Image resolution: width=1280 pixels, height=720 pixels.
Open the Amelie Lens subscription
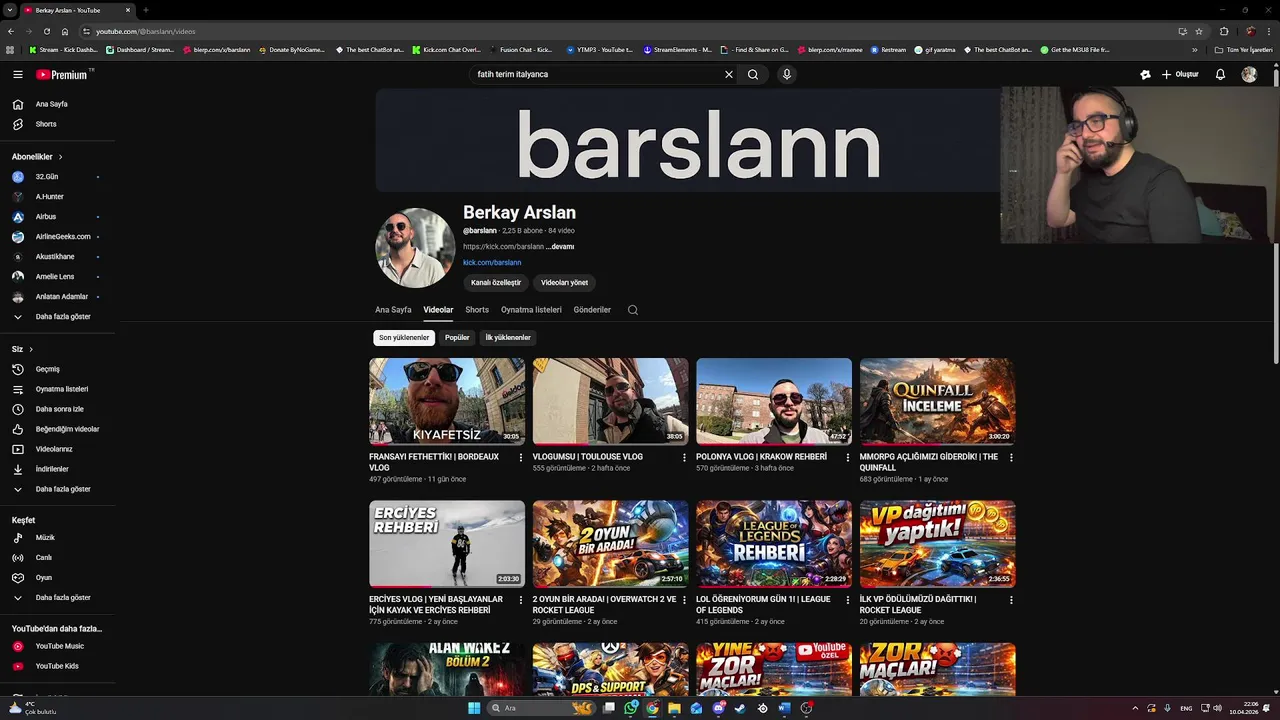pos(57,277)
